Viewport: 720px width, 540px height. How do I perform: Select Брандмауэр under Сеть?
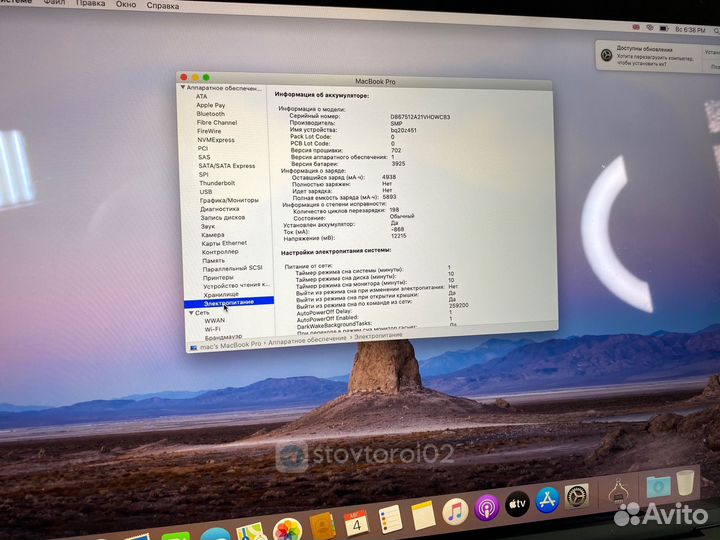point(224,337)
